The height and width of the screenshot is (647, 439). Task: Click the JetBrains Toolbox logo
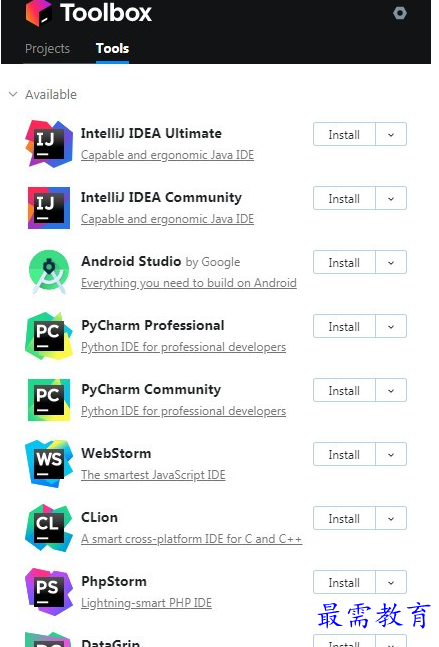click(38, 13)
